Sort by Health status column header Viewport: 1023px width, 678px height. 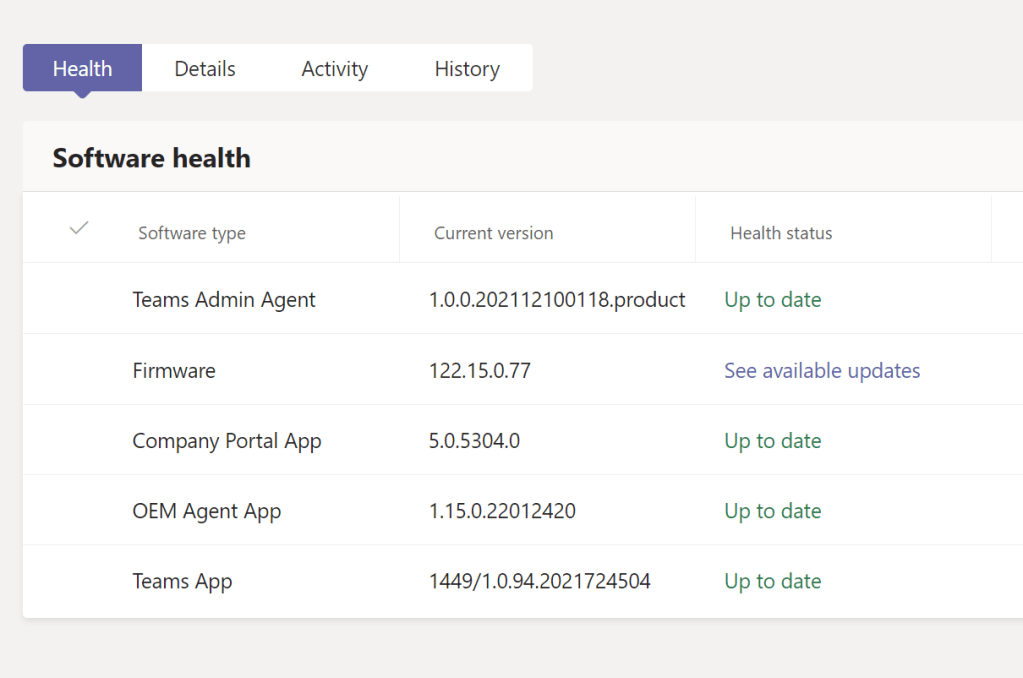[x=780, y=233]
